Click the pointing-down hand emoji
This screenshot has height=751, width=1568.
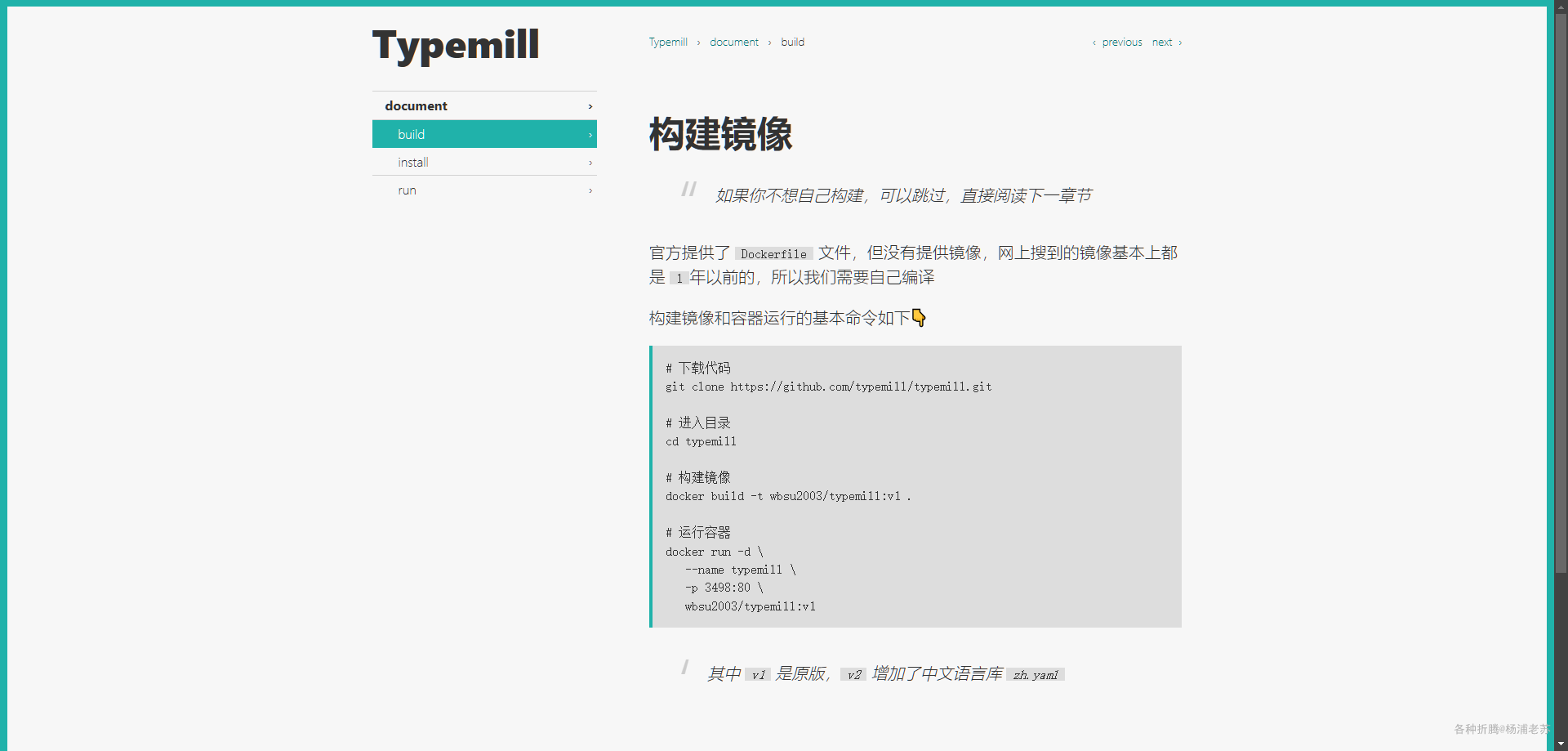coord(919,318)
